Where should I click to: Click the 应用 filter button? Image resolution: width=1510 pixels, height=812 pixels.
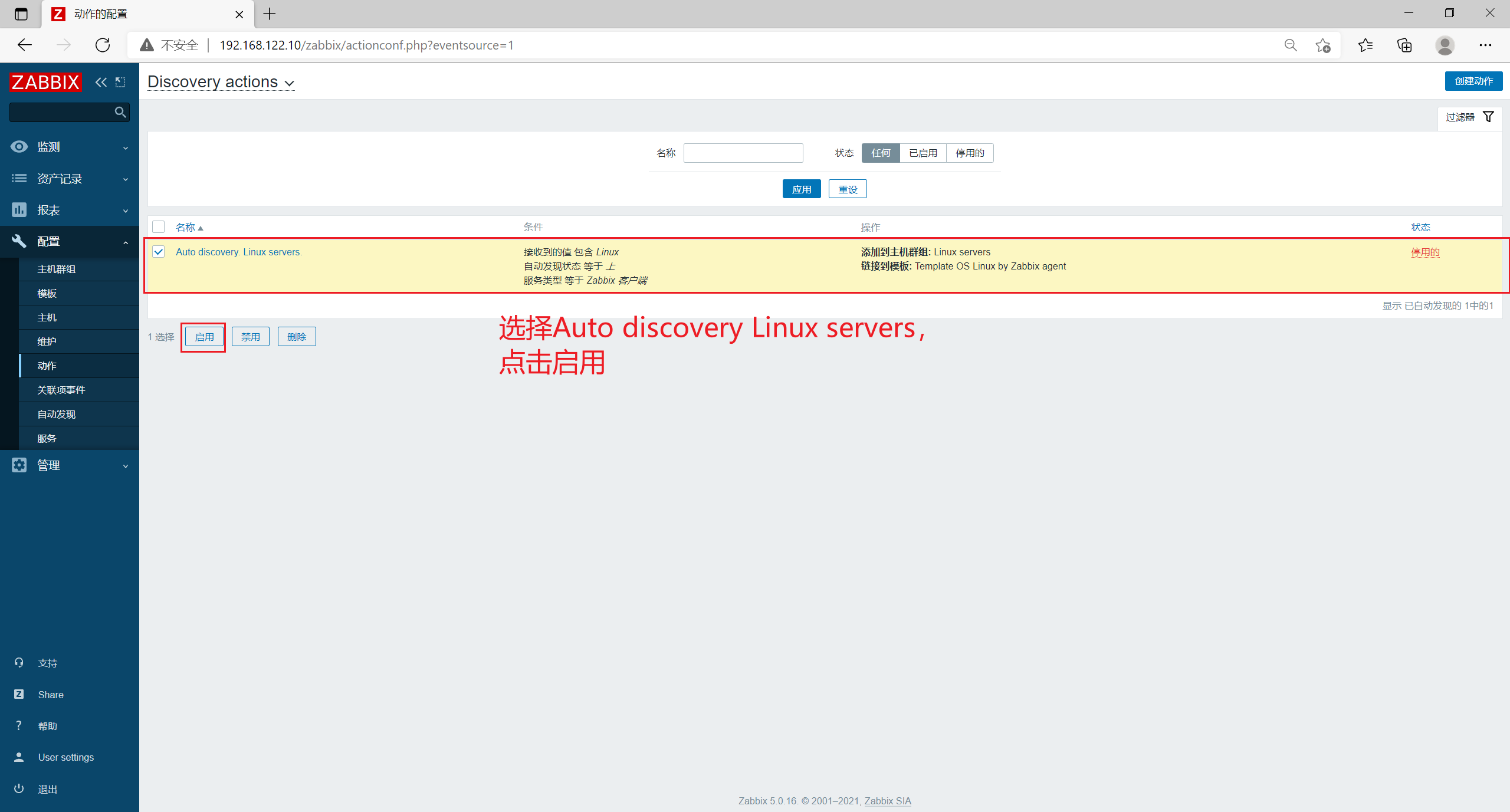pyautogui.click(x=802, y=189)
